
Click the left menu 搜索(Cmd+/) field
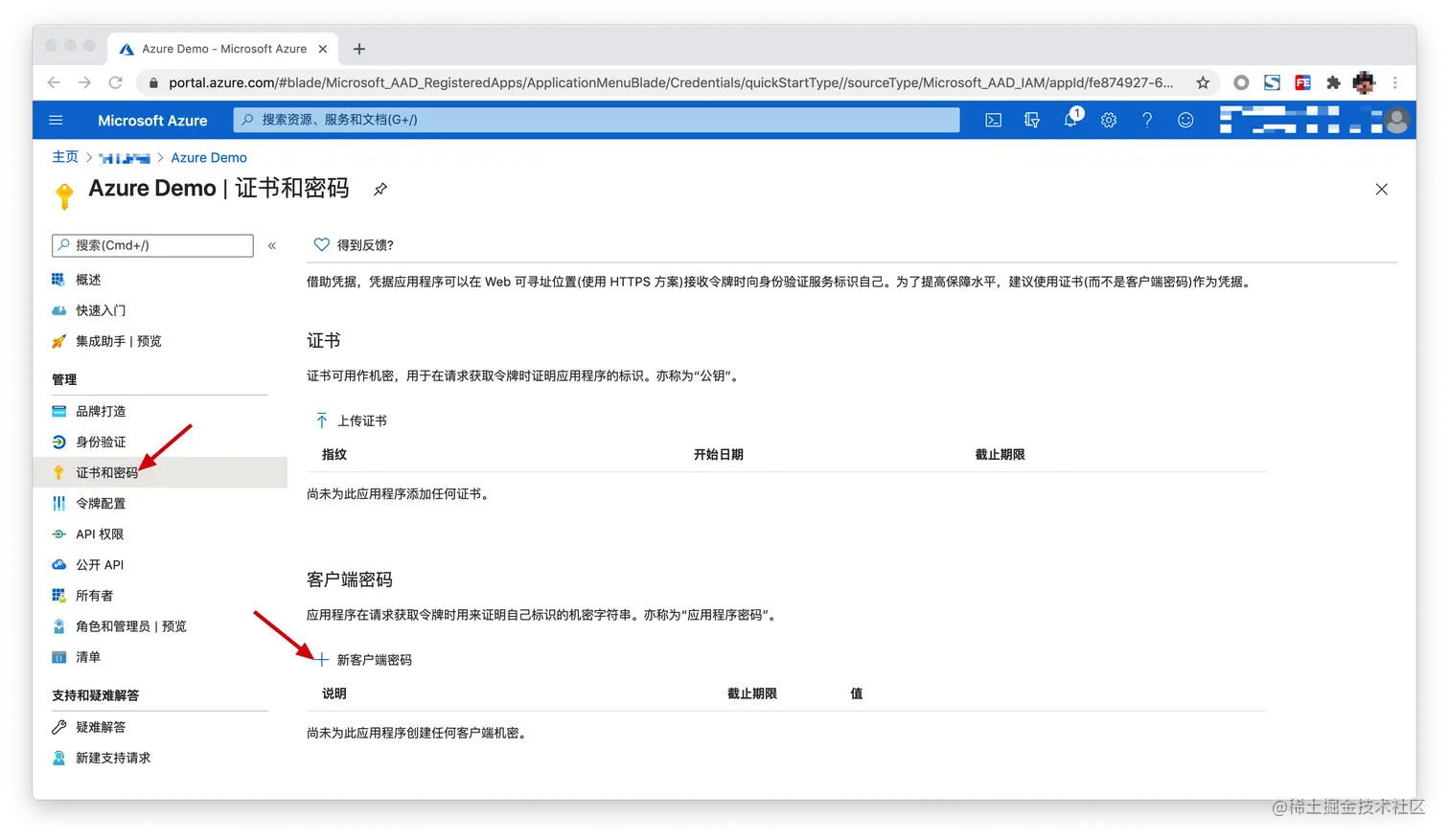click(152, 245)
